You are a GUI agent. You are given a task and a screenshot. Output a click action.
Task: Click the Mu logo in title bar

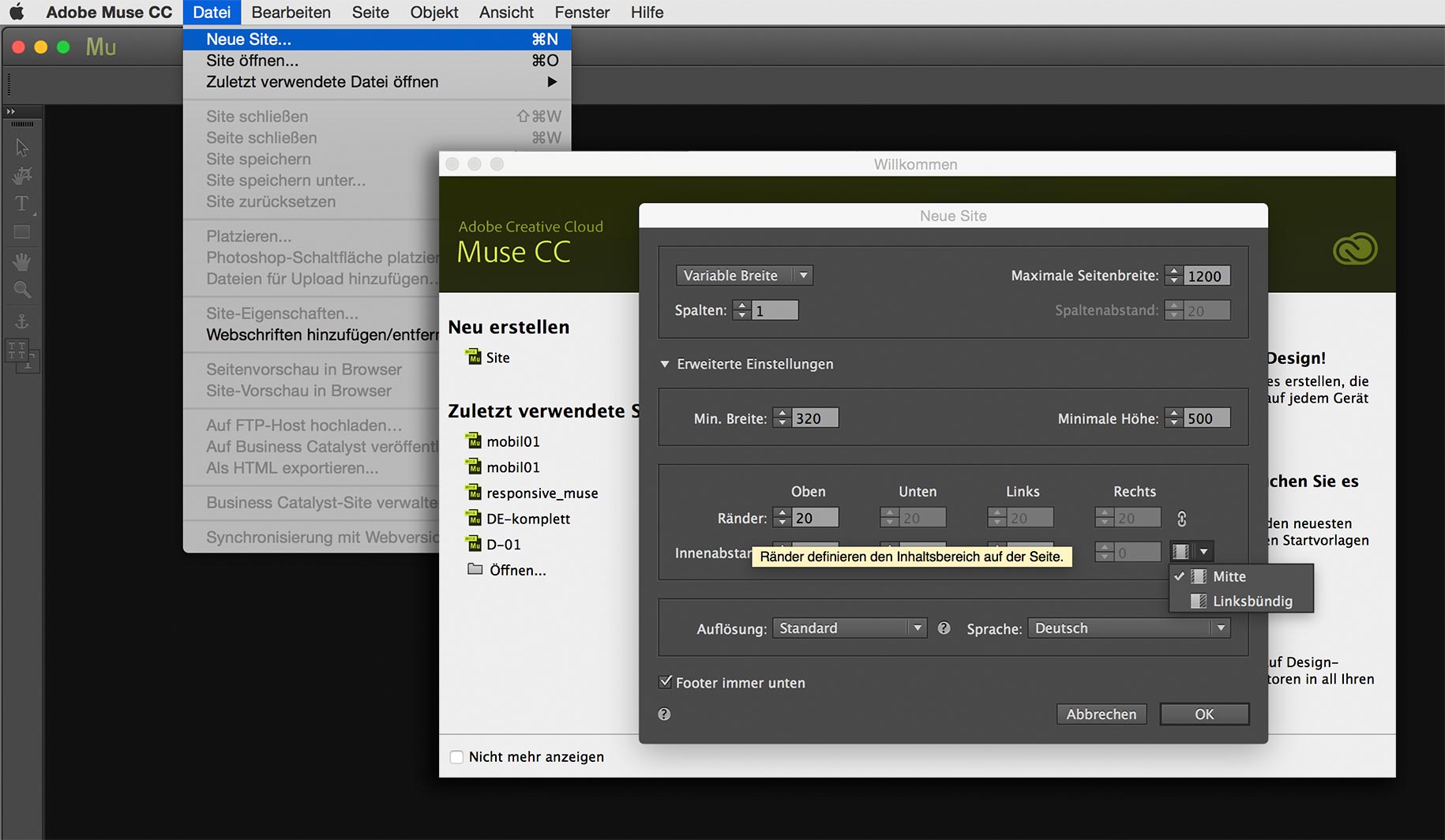(x=101, y=47)
